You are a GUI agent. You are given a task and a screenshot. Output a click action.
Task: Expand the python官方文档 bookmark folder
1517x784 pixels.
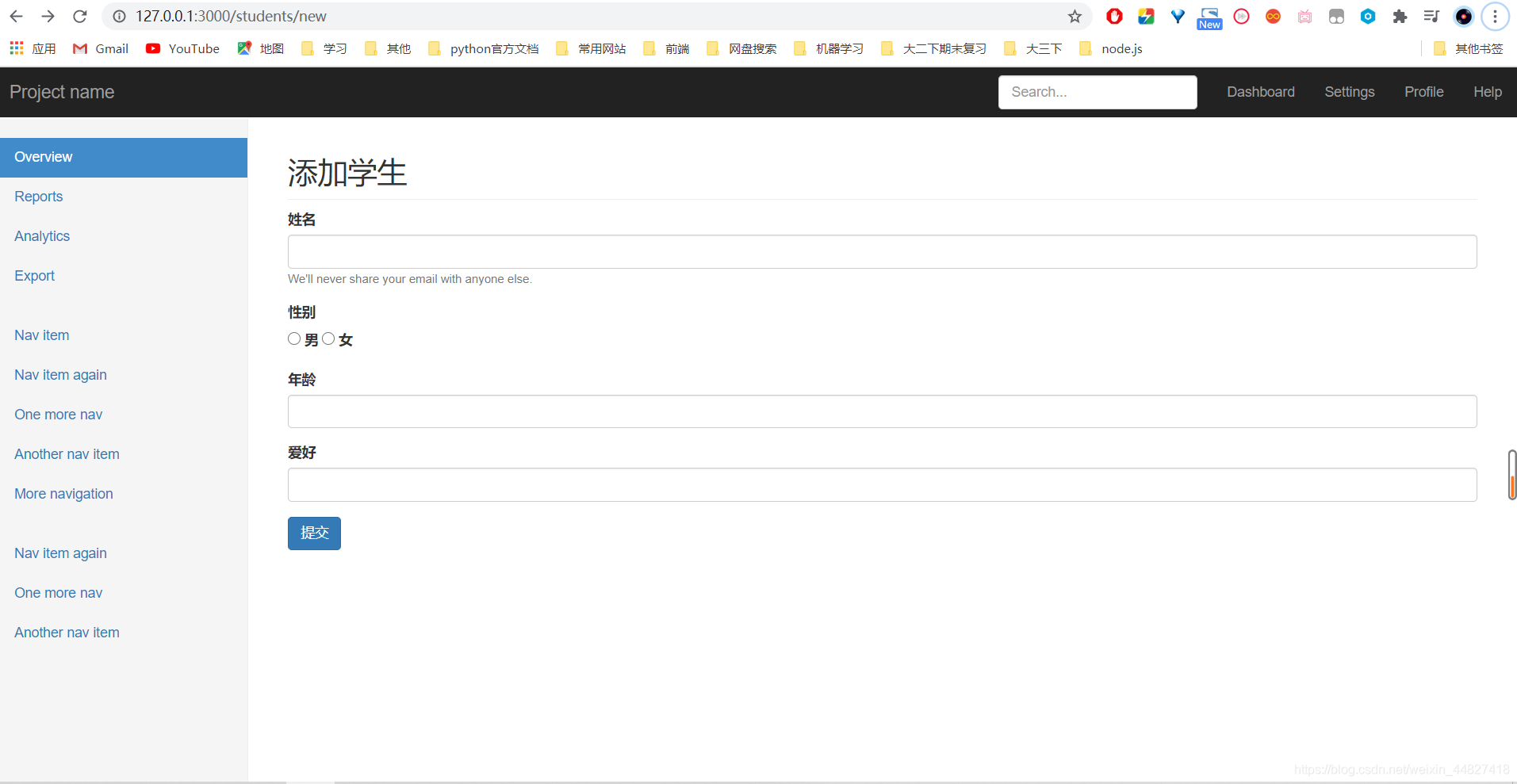click(x=483, y=48)
